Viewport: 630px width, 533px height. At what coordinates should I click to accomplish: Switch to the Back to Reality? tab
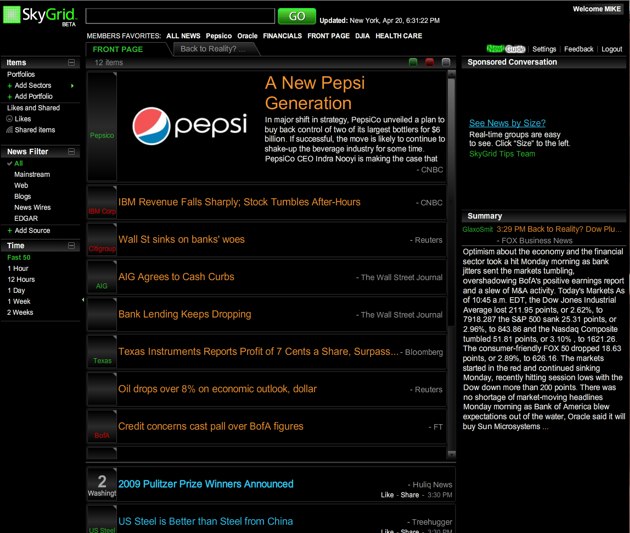click(213, 49)
